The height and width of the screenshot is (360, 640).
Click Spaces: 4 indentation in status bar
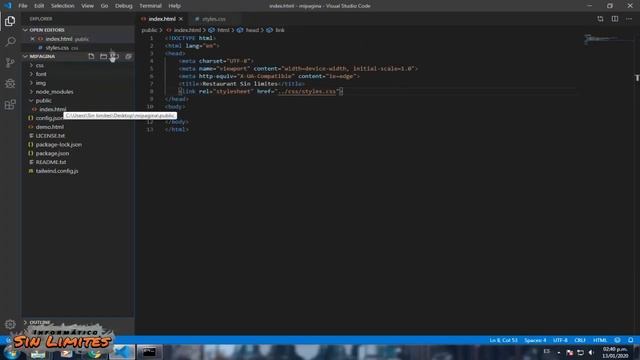point(535,340)
